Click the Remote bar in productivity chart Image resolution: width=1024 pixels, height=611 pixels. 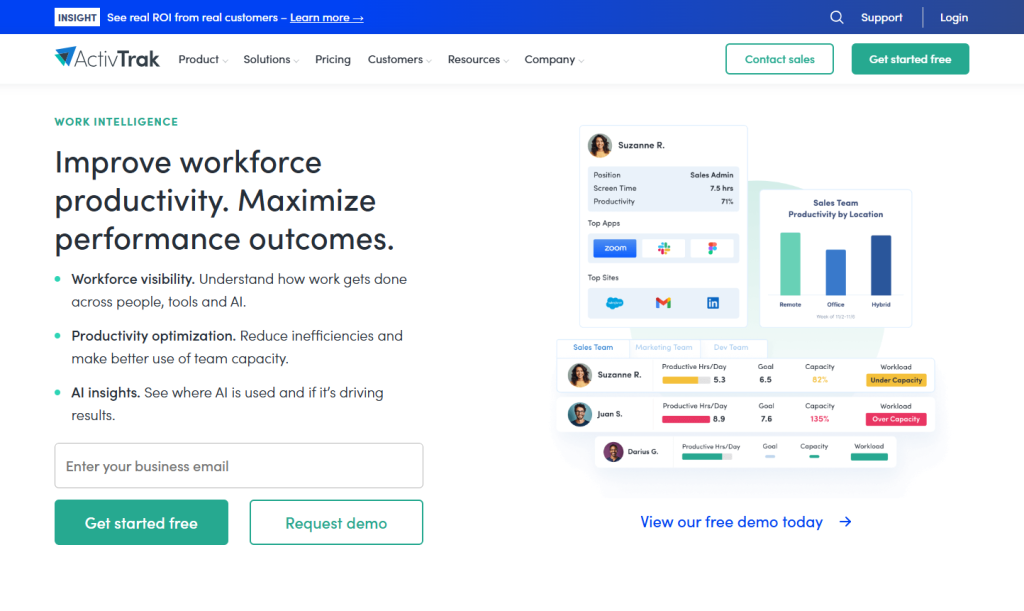(790, 264)
